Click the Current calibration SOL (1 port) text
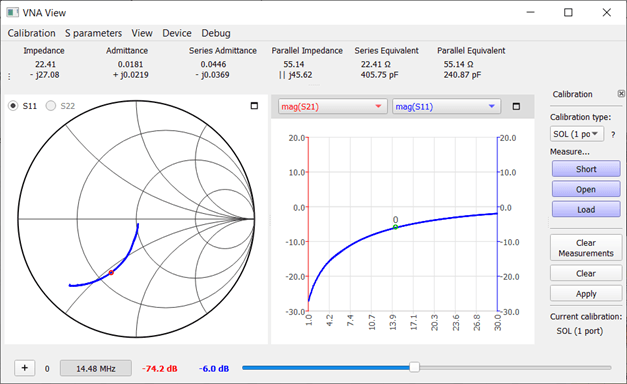The width and height of the screenshot is (627, 384). coord(580,331)
